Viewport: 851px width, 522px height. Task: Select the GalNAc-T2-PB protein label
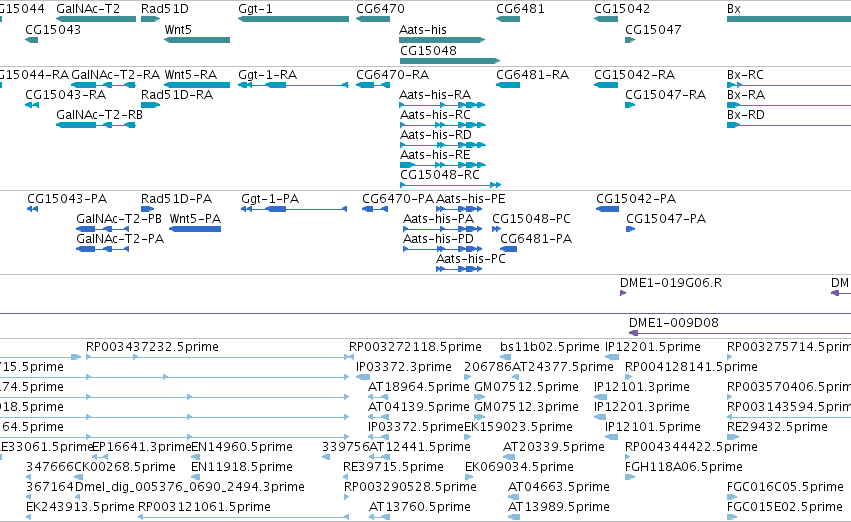(x=119, y=219)
